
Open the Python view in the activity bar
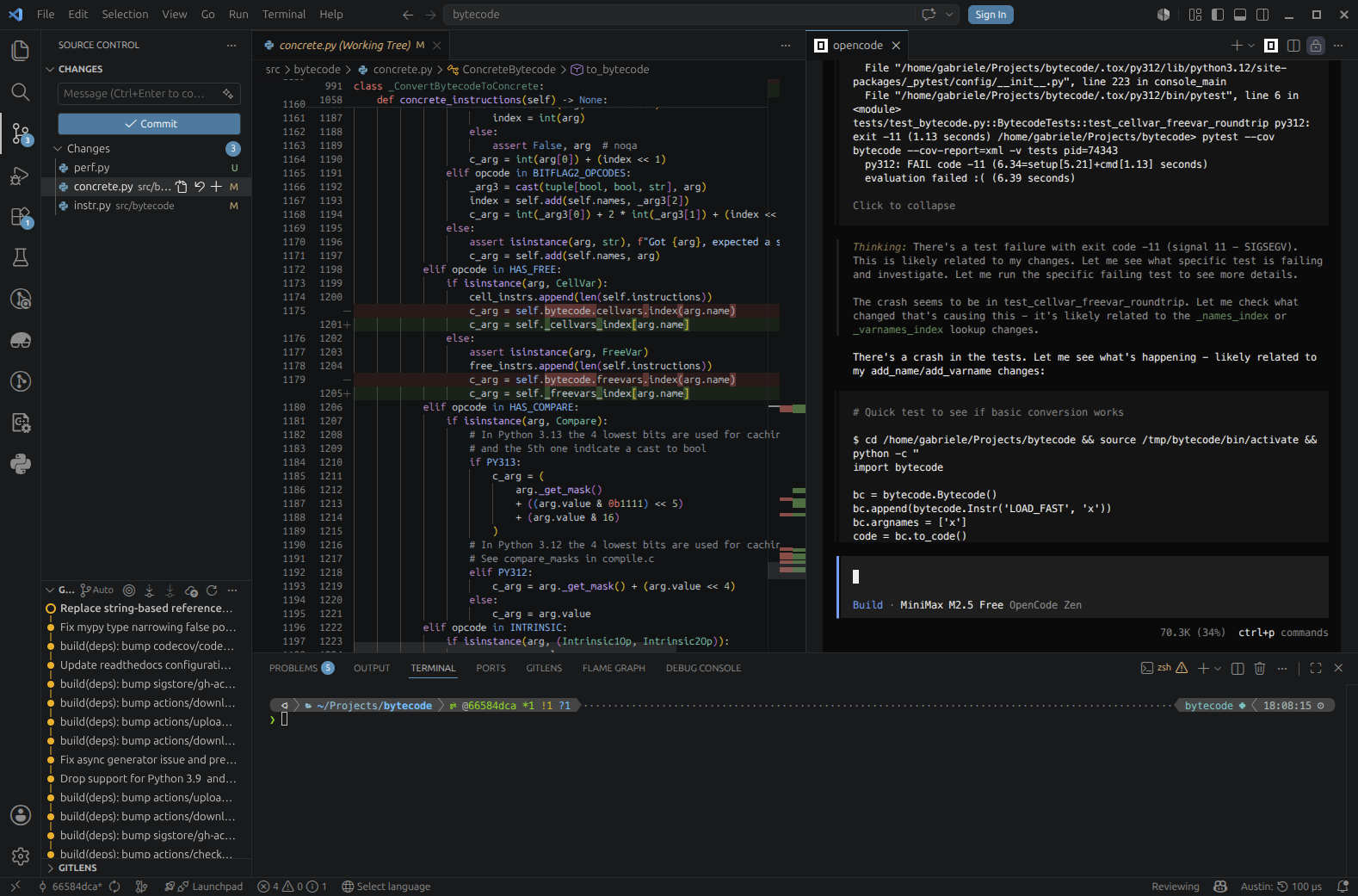(x=21, y=464)
